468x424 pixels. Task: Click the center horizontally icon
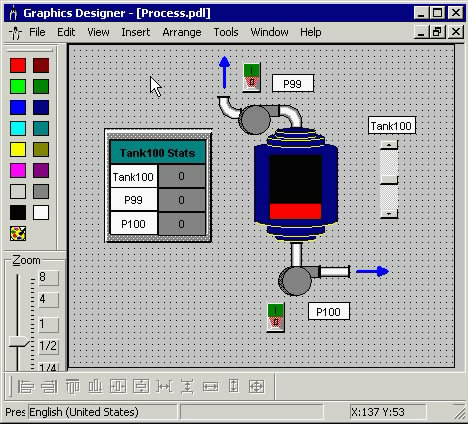pos(118,387)
